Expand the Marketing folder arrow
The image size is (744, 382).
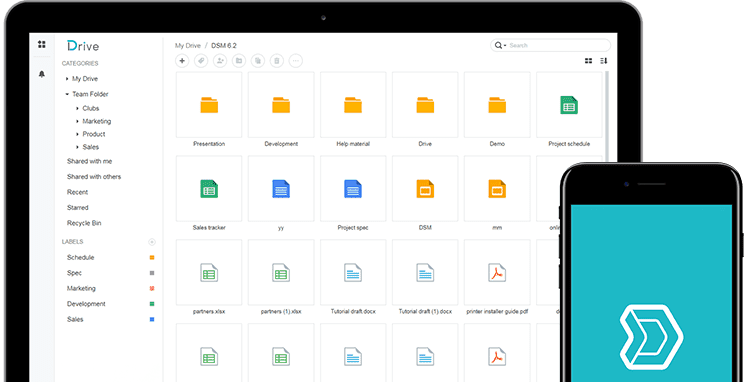pyautogui.click(x=77, y=121)
